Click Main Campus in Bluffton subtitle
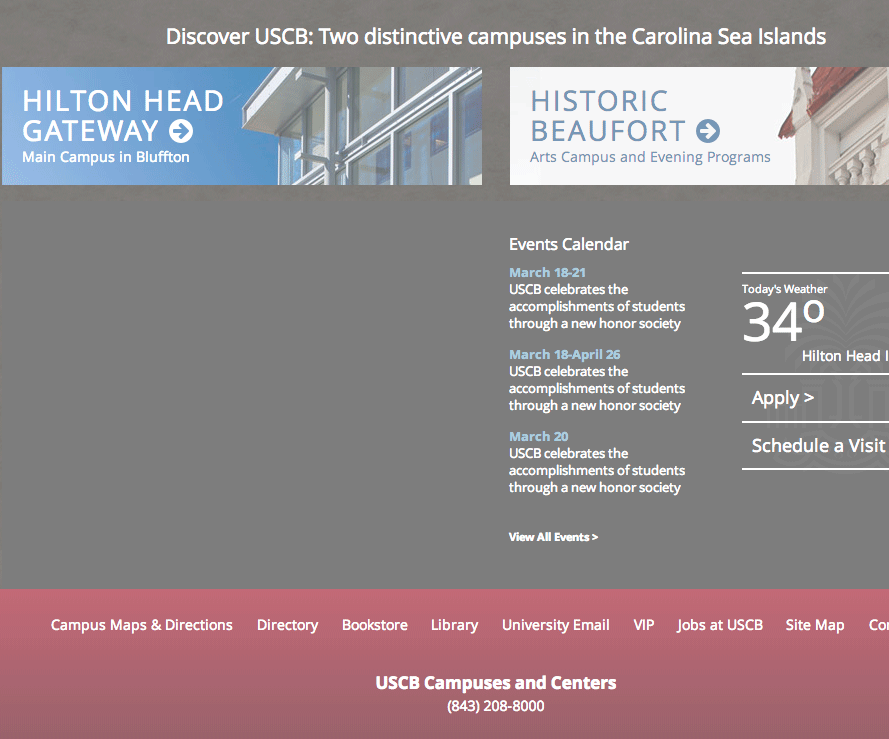889x739 pixels. 106,157
